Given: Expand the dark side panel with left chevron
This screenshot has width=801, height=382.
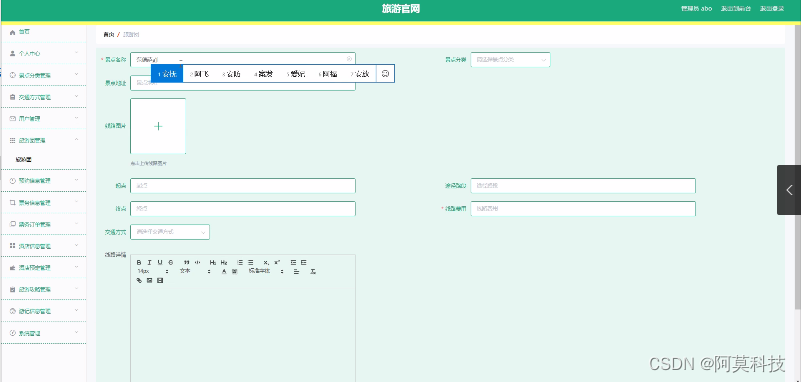Looking at the screenshot, I should tap(789, 190).
